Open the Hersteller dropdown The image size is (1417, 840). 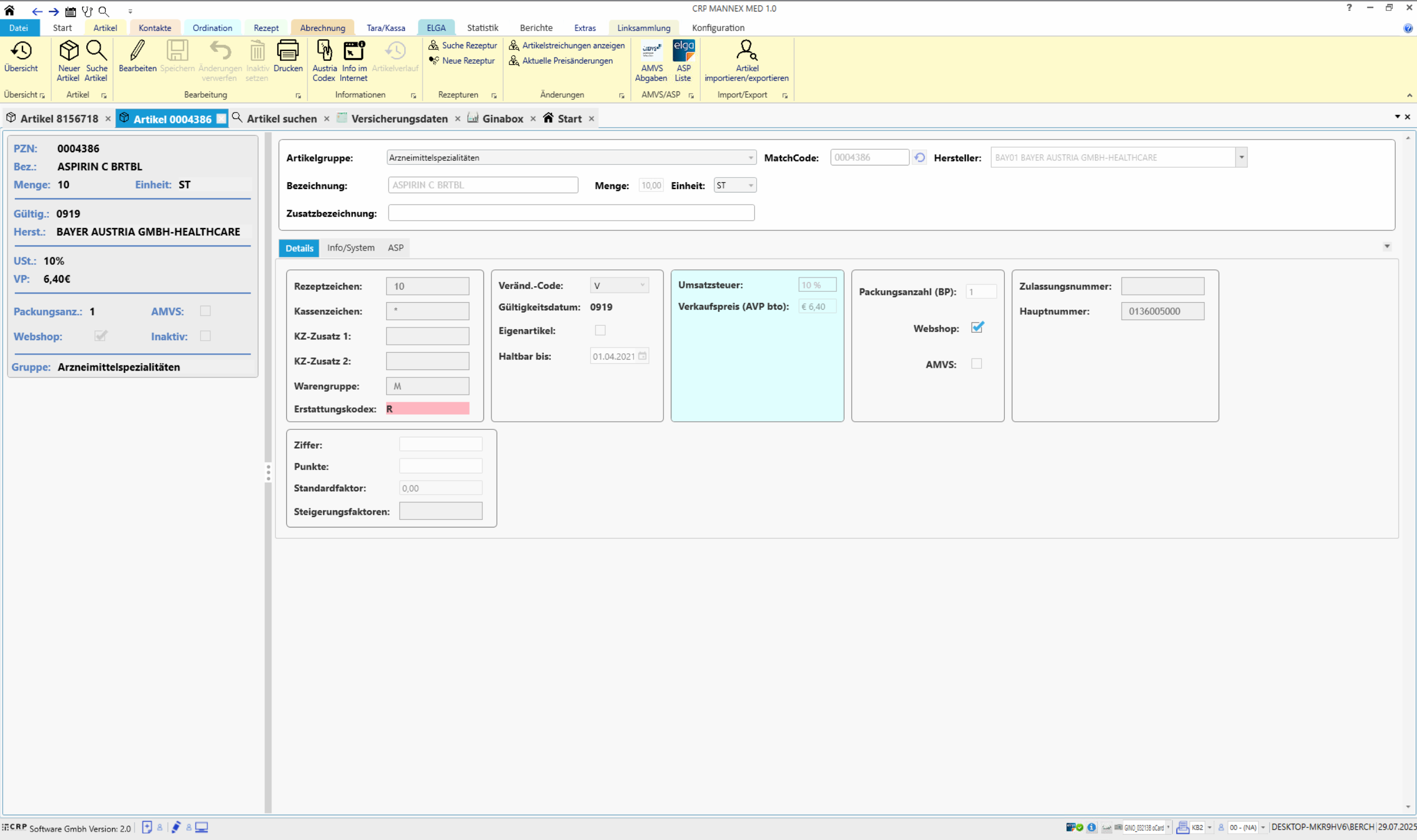pos(1241,157)
